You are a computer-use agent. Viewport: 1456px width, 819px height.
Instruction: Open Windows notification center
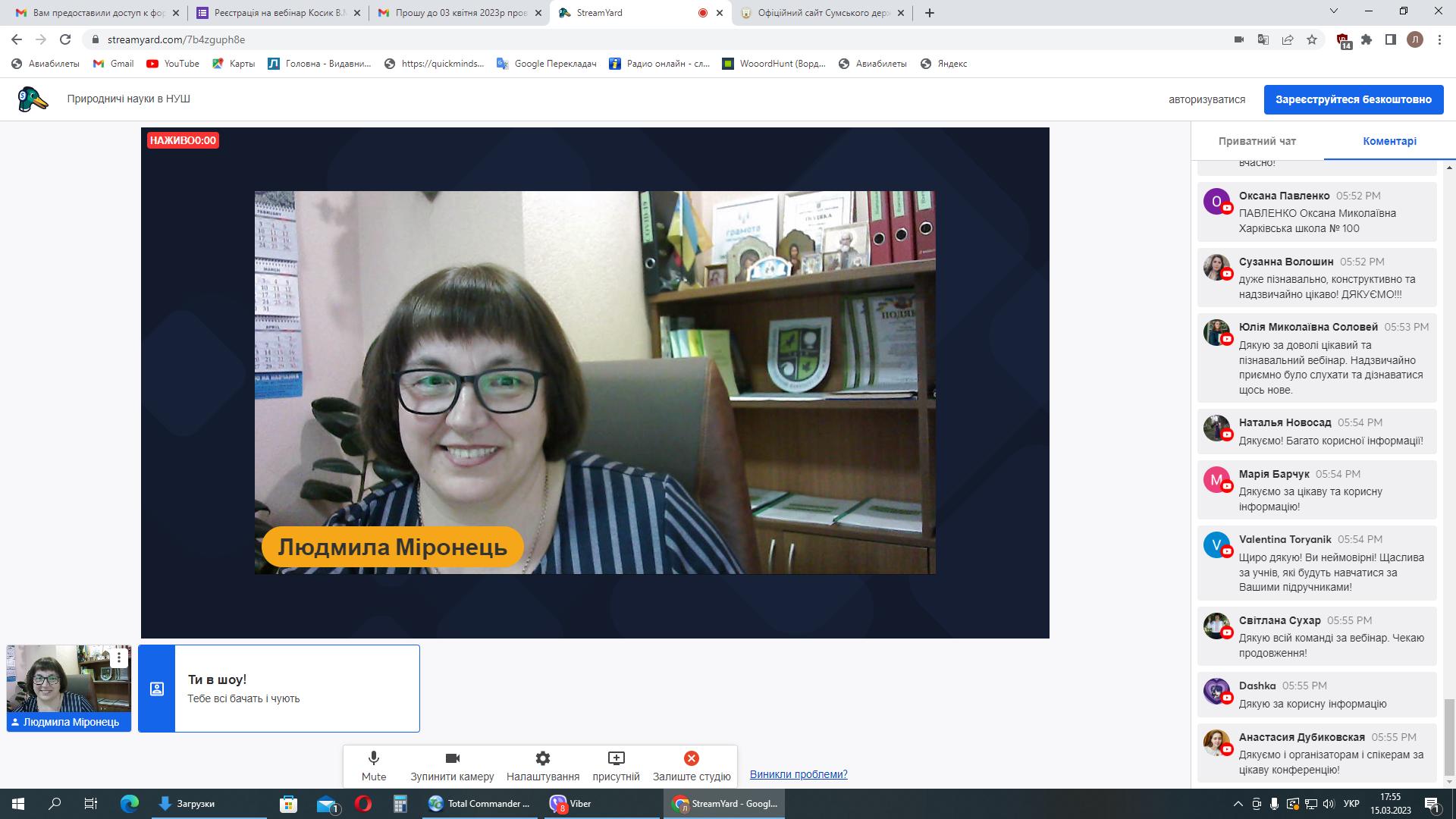(1432, 804)
